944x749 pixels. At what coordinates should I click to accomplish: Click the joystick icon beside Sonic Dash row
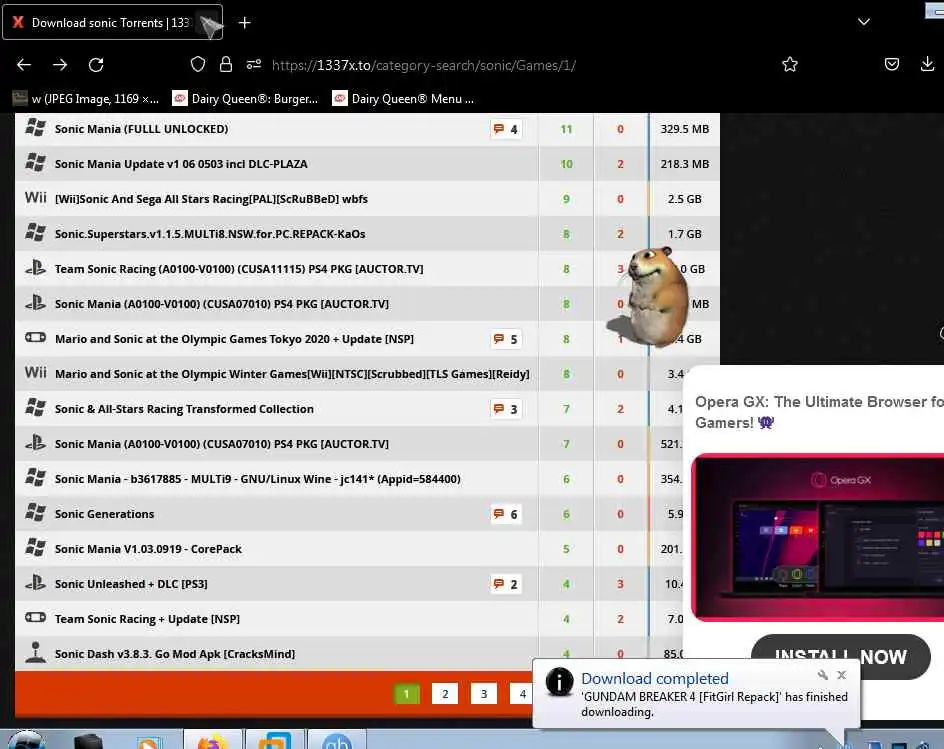(36, 653)
